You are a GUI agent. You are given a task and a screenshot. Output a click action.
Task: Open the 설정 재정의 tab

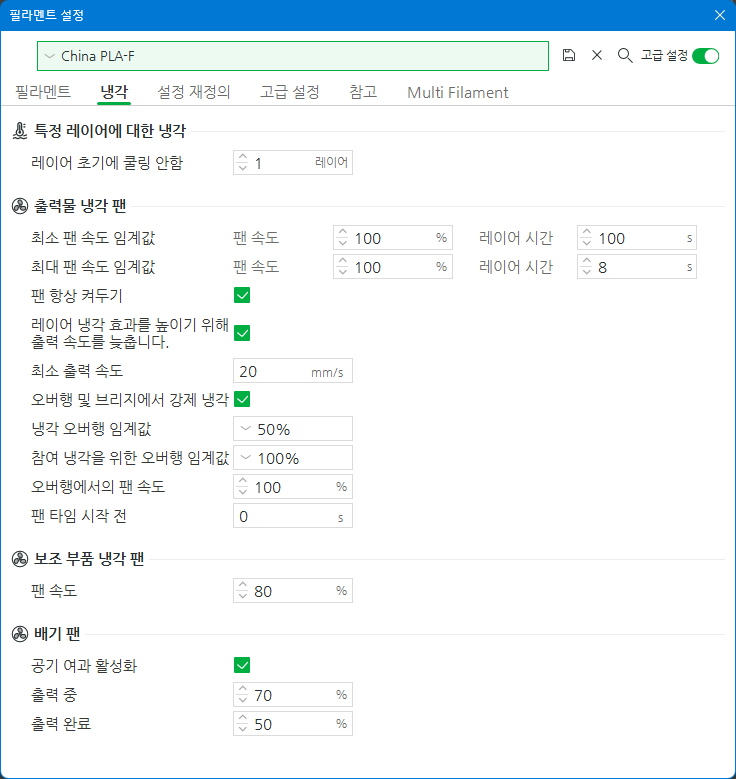tap(194, 92)
